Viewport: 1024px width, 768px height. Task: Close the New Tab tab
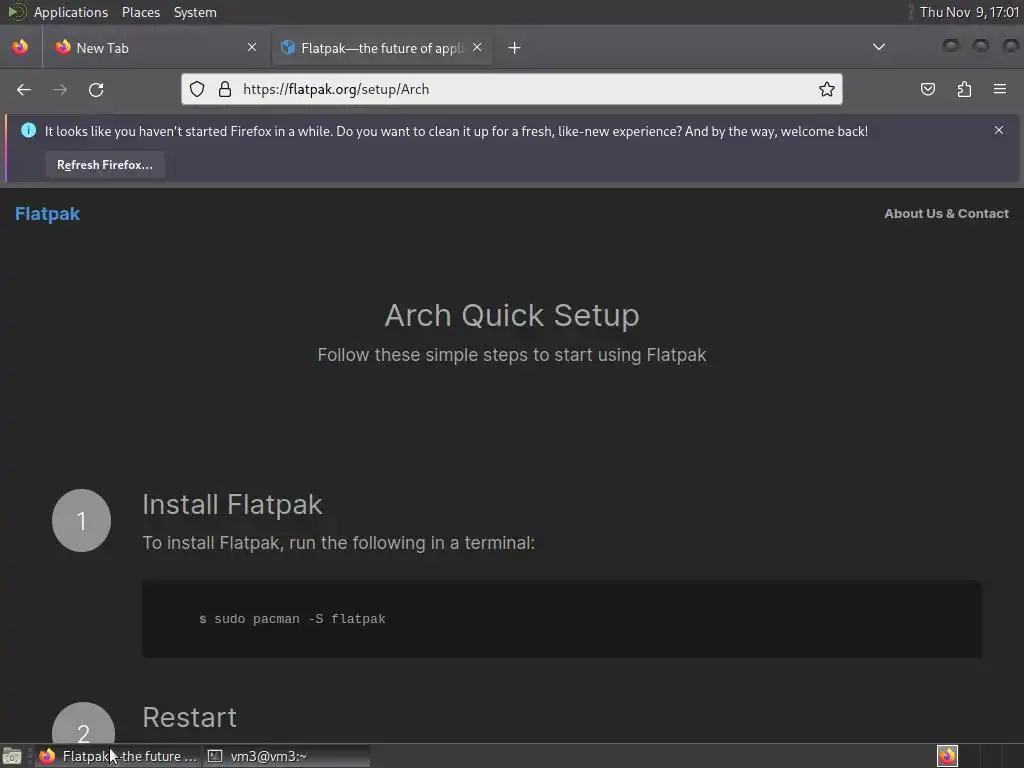[252, 47]
